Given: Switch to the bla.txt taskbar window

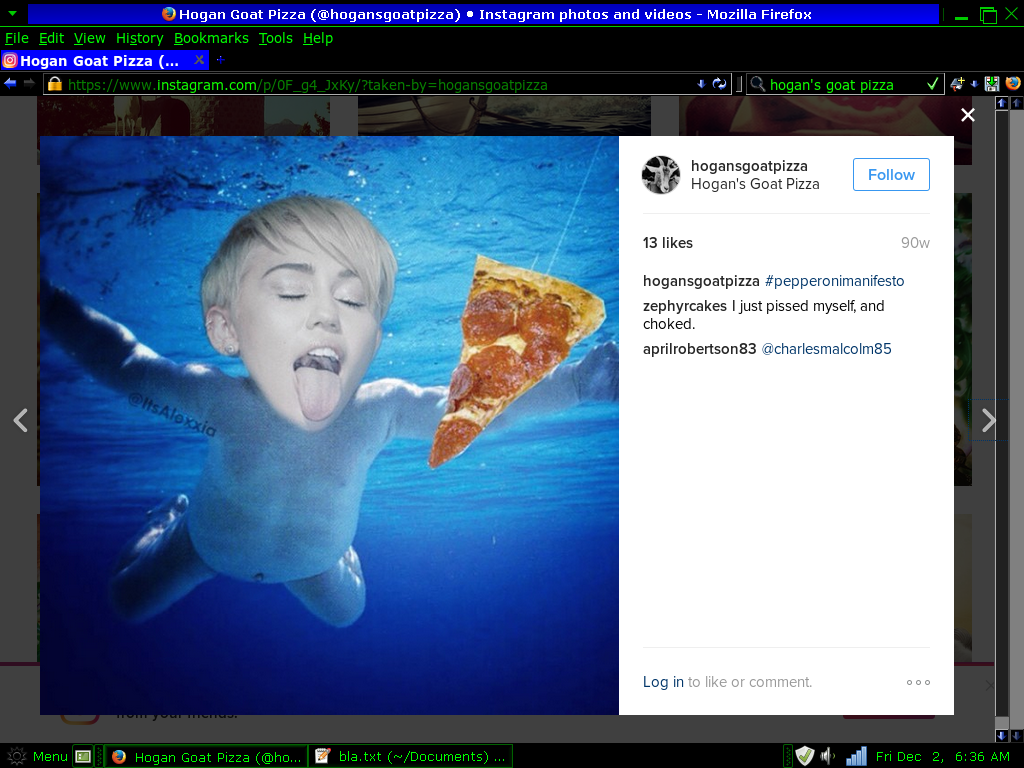Looking at the screenshot, I should [410, 756].
